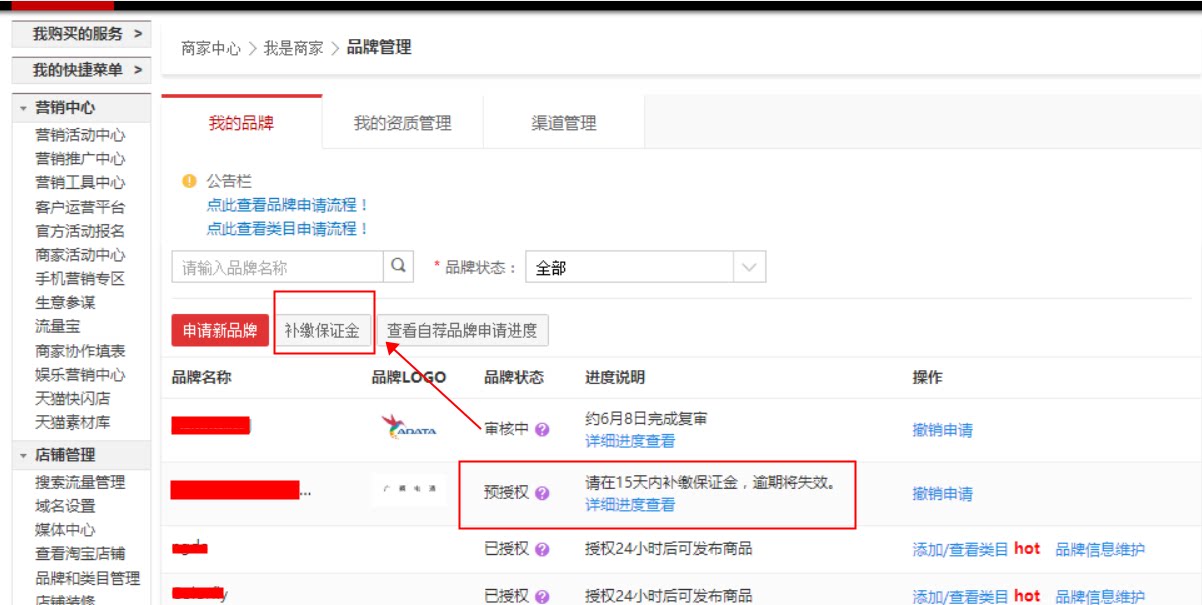Click help icon next to 审核中 status
Screen dimensions: 1202x605
pos(542,429)
